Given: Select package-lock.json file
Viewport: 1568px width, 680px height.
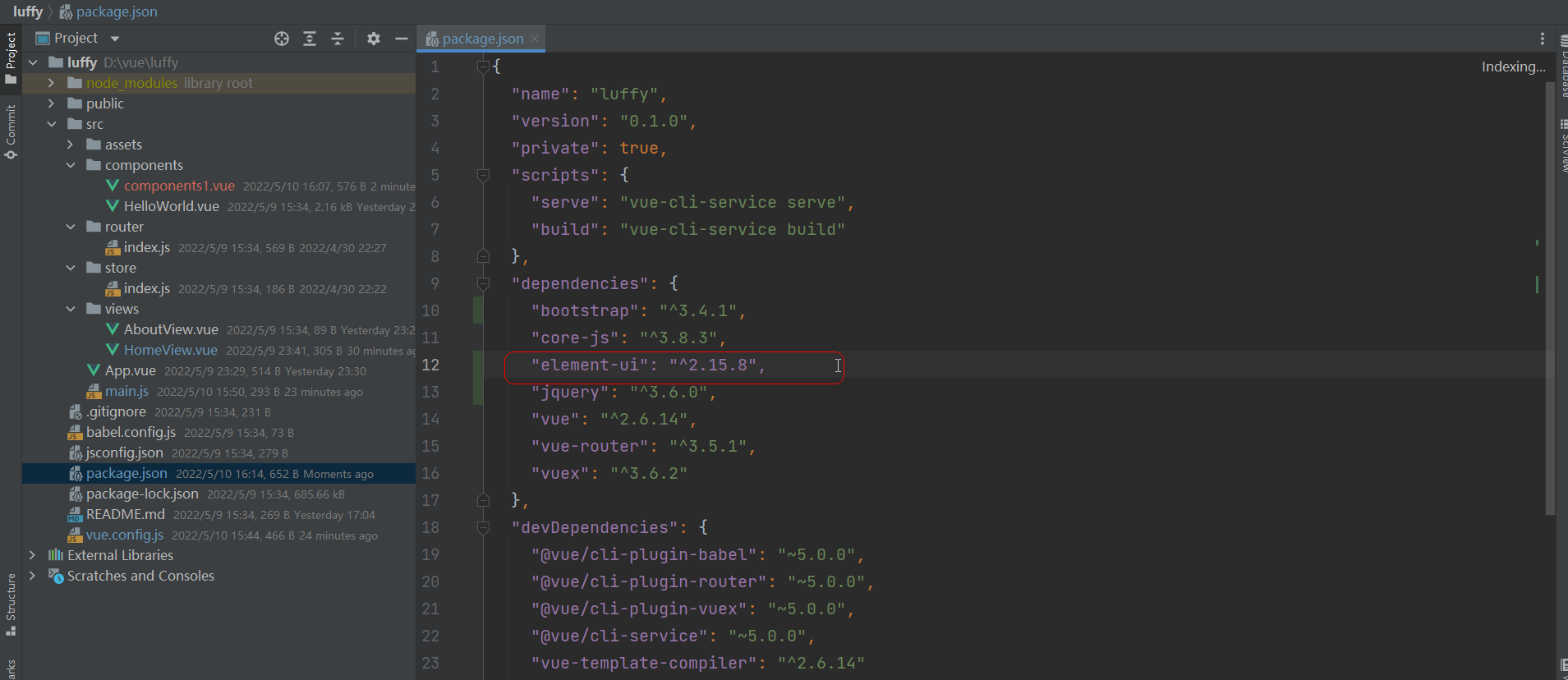Looking at the screenshot, I should pyautogui.click(x=142, y=494).
